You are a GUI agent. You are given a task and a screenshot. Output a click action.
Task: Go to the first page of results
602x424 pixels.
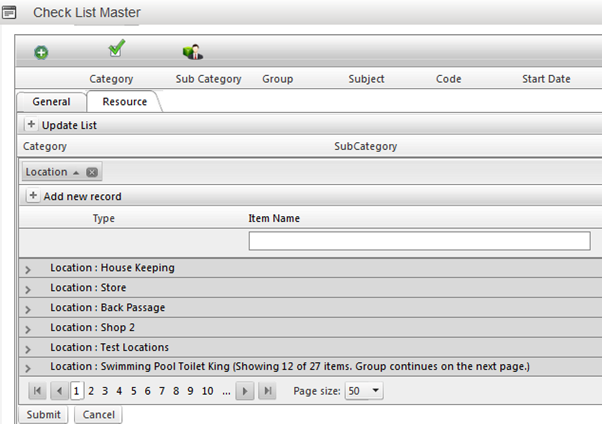(37, 391)
